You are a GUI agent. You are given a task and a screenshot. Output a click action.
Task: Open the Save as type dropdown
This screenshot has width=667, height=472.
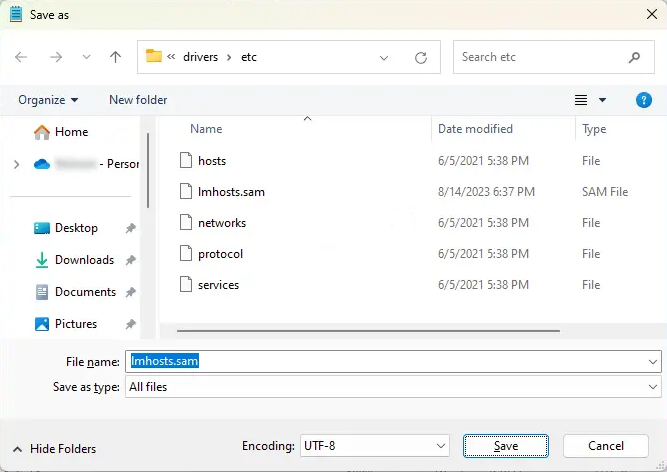[393, 387]
